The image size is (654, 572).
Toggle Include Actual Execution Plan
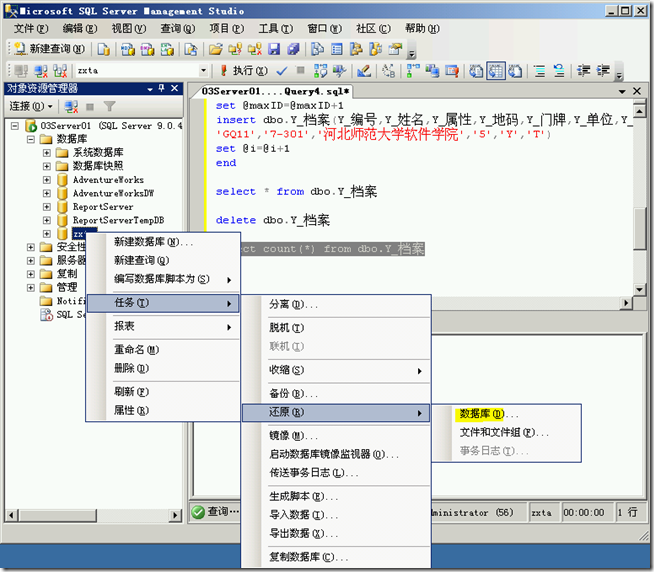point(413,71)
